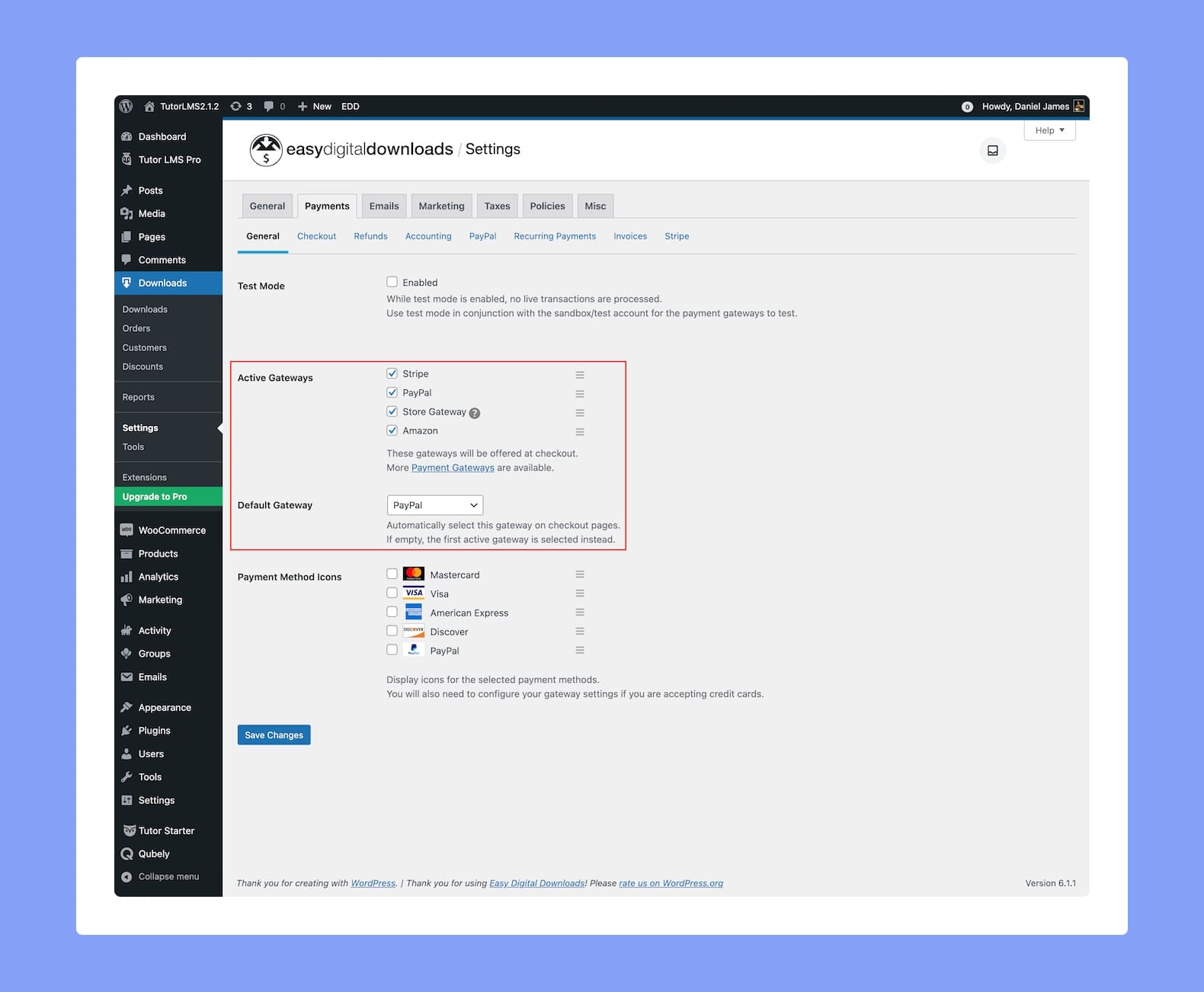Check the PayPal payment icon checkbox

[x=392, y=650]
